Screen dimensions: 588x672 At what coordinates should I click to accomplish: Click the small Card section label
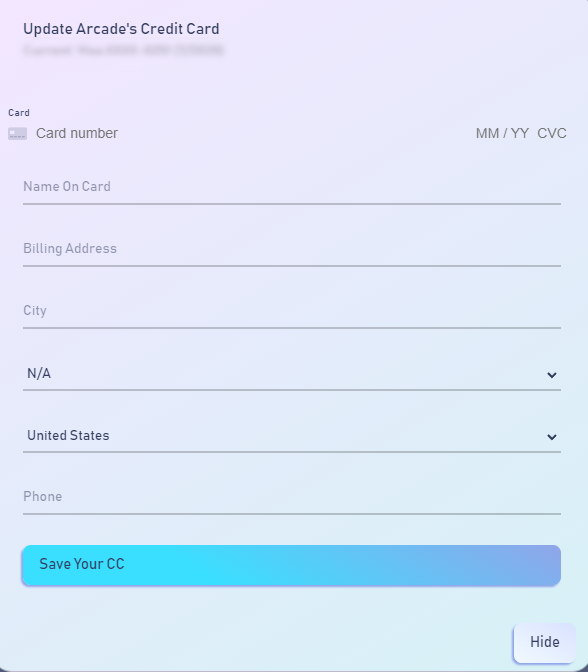19,113
